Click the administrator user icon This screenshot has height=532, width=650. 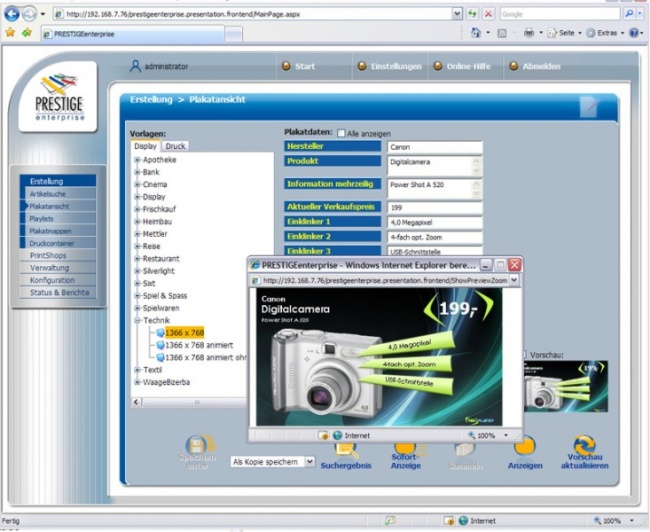135,66
